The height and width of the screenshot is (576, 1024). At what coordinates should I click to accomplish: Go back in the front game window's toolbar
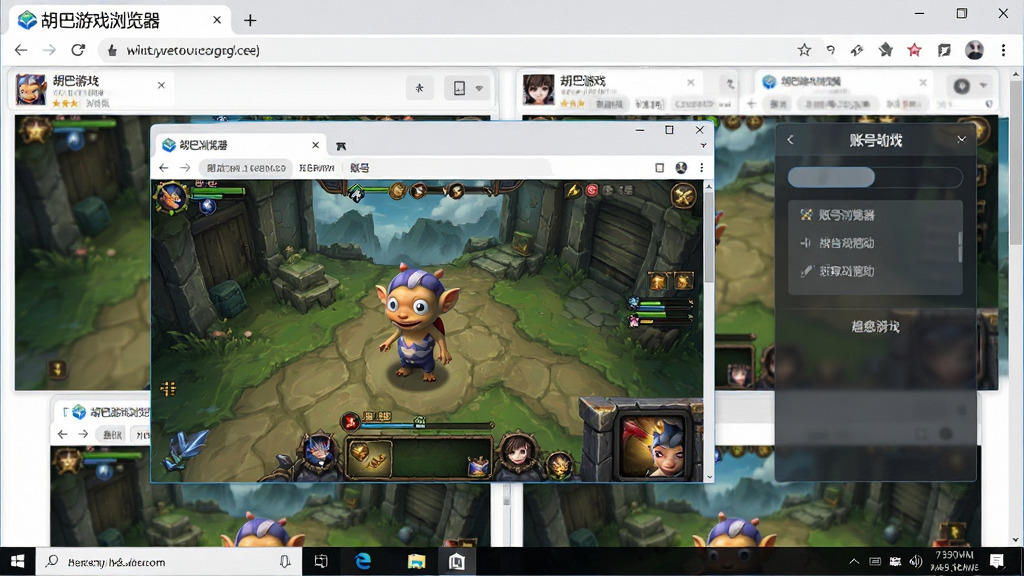point(164,168)
